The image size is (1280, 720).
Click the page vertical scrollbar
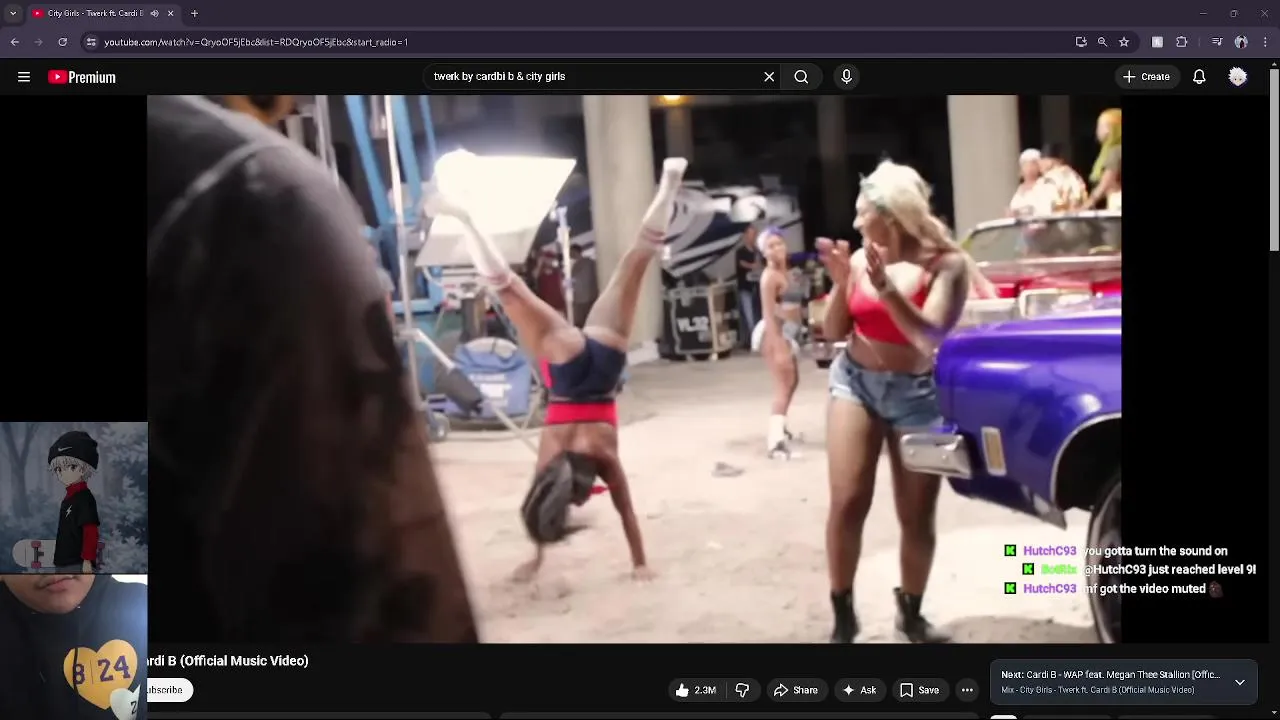pyautogui.click(x=1273, y=160)
